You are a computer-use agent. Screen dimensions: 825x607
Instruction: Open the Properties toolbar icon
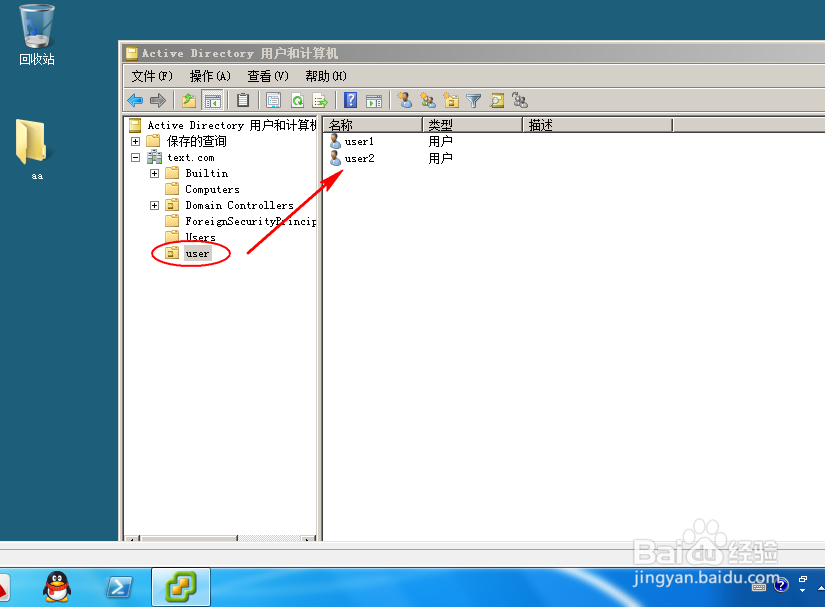[273, 100]
